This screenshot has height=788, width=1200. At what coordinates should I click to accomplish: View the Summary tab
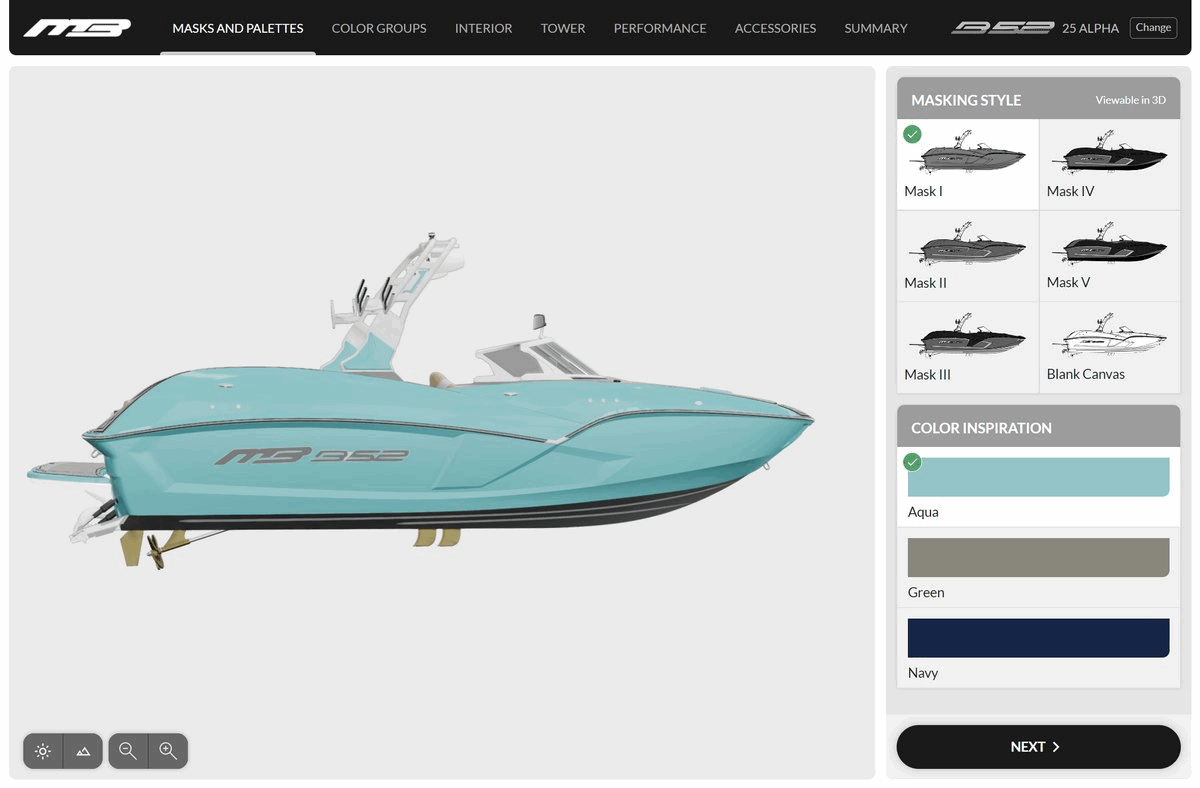point(876,28)
